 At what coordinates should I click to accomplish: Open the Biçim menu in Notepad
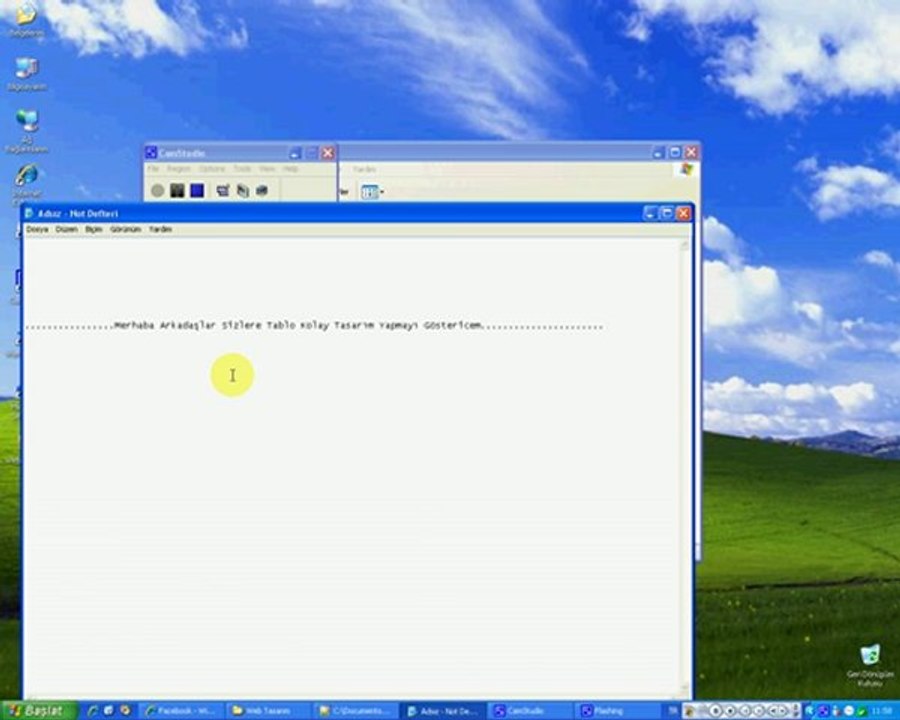click(x=94, y=229)
